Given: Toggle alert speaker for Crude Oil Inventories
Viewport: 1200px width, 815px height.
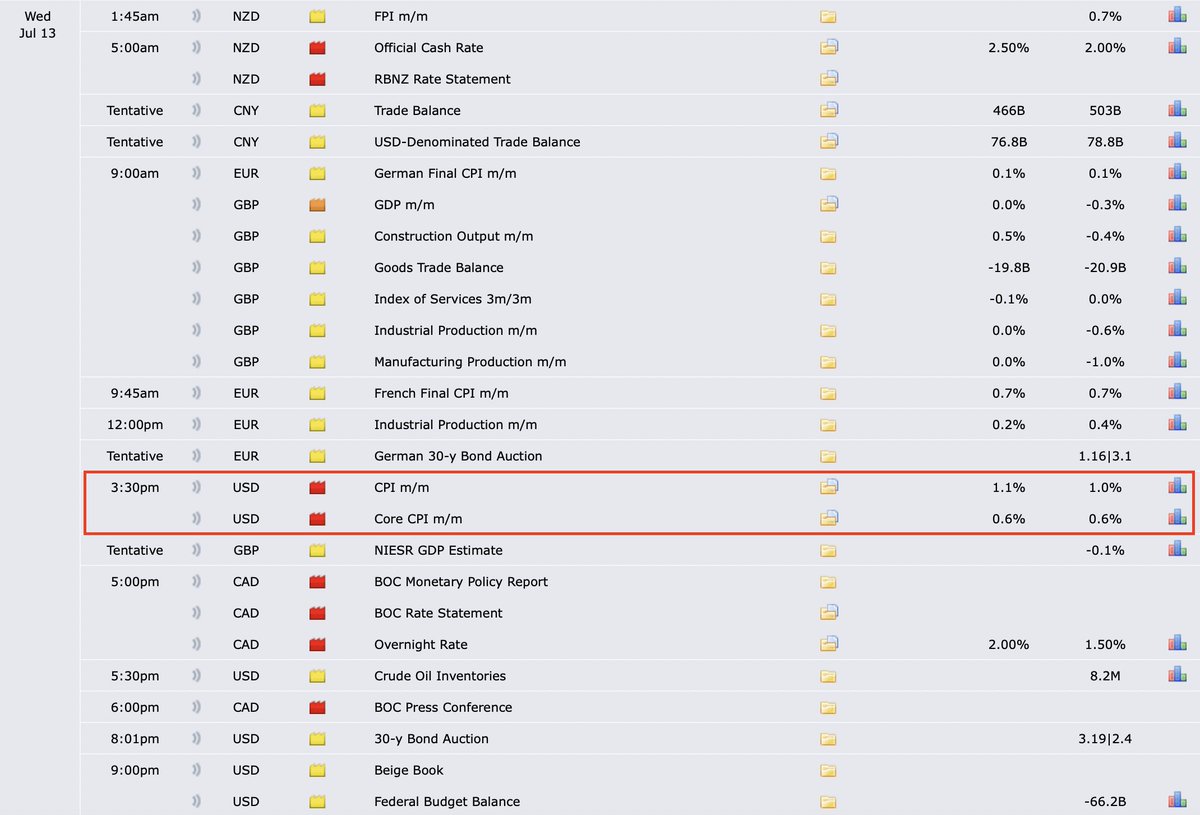Looking at the screenshot, I should (196, 675).
